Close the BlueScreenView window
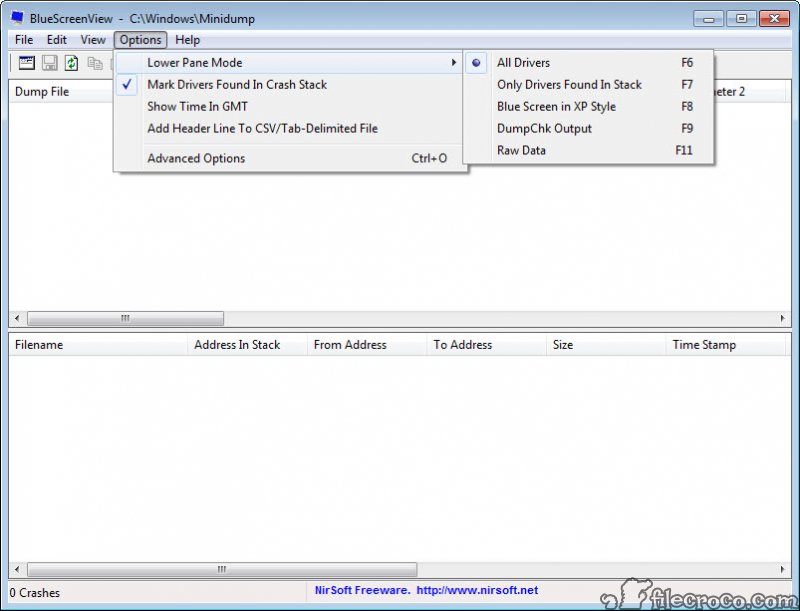Screen dimensions: 800x611 pos(774,19)
